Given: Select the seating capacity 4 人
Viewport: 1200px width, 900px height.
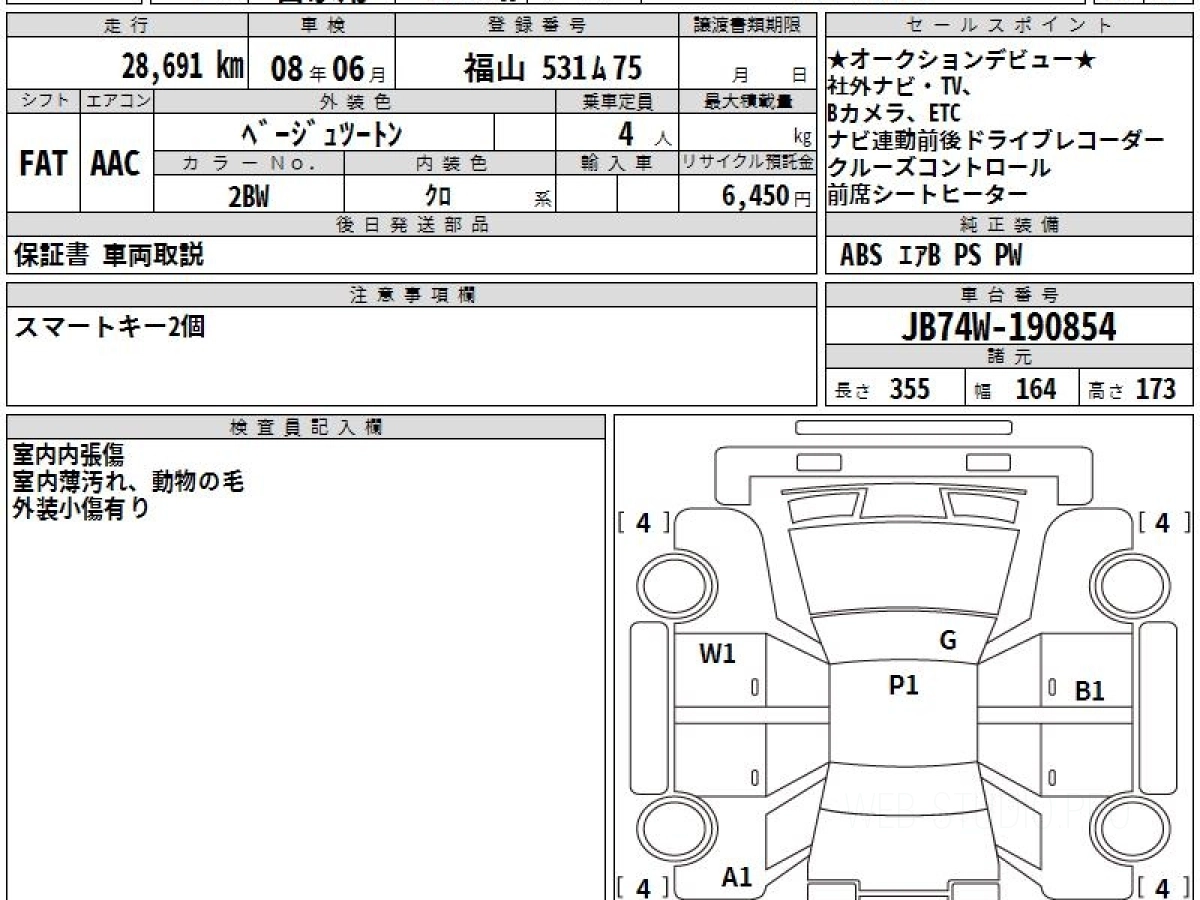Looking at the screenshot, I should 645,133.
